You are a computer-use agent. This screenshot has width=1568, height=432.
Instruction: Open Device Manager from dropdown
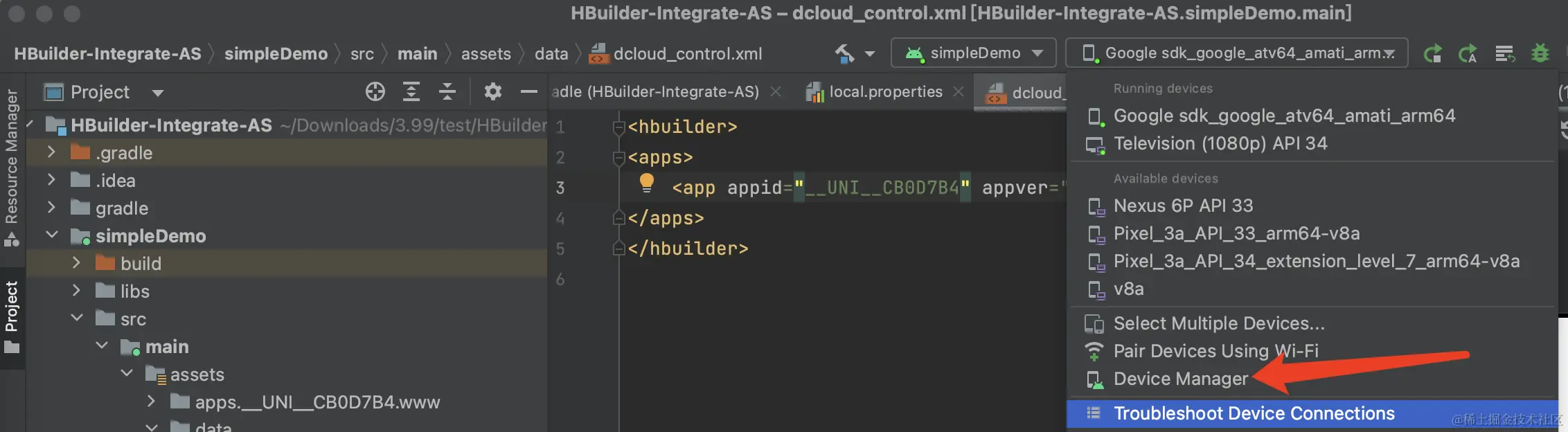coord(1312,379)
